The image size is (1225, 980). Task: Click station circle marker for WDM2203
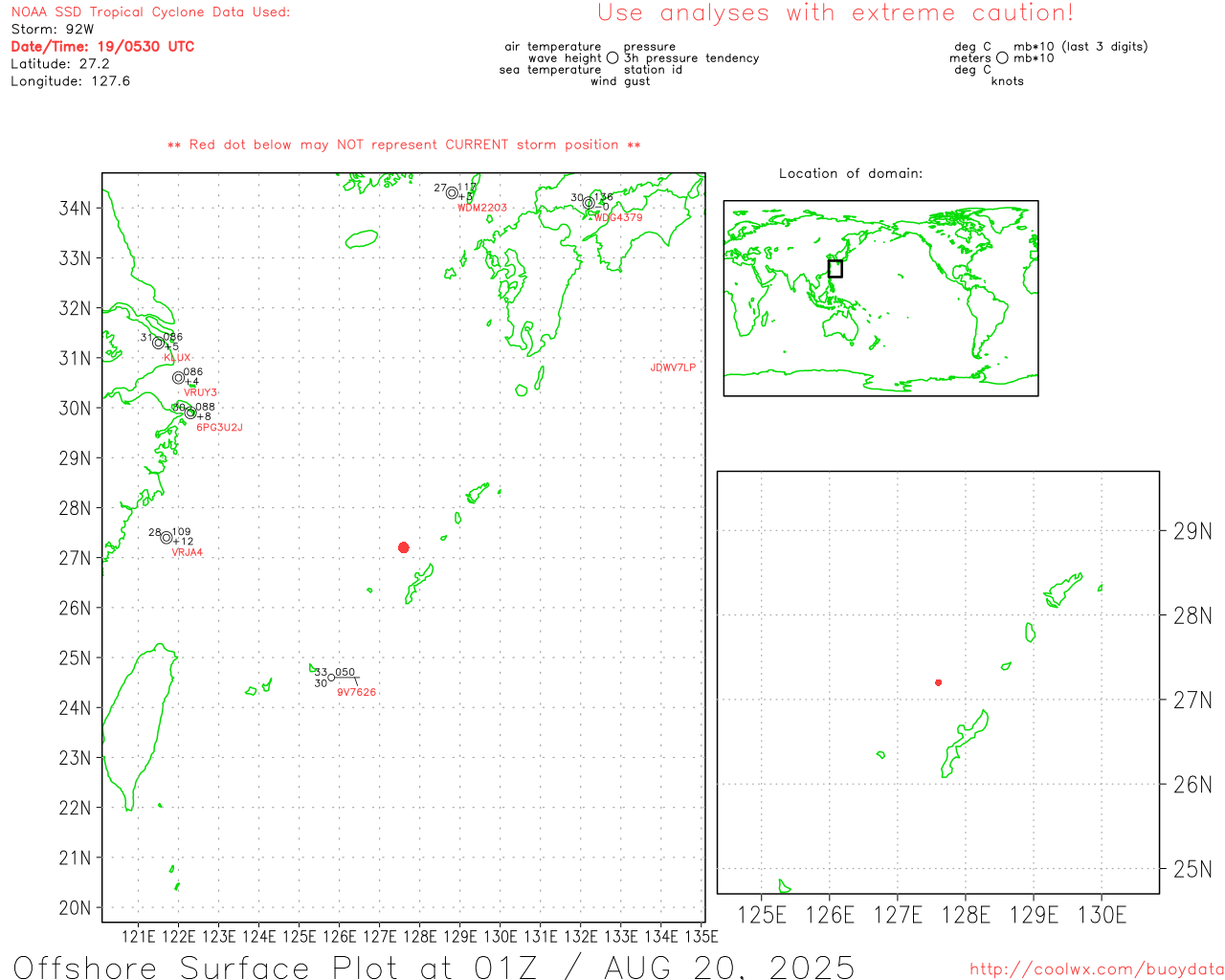click(x=452, y=193)
